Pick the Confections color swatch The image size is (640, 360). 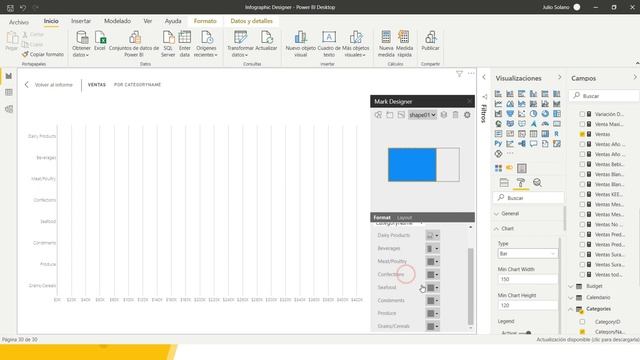tap(430, 275)
